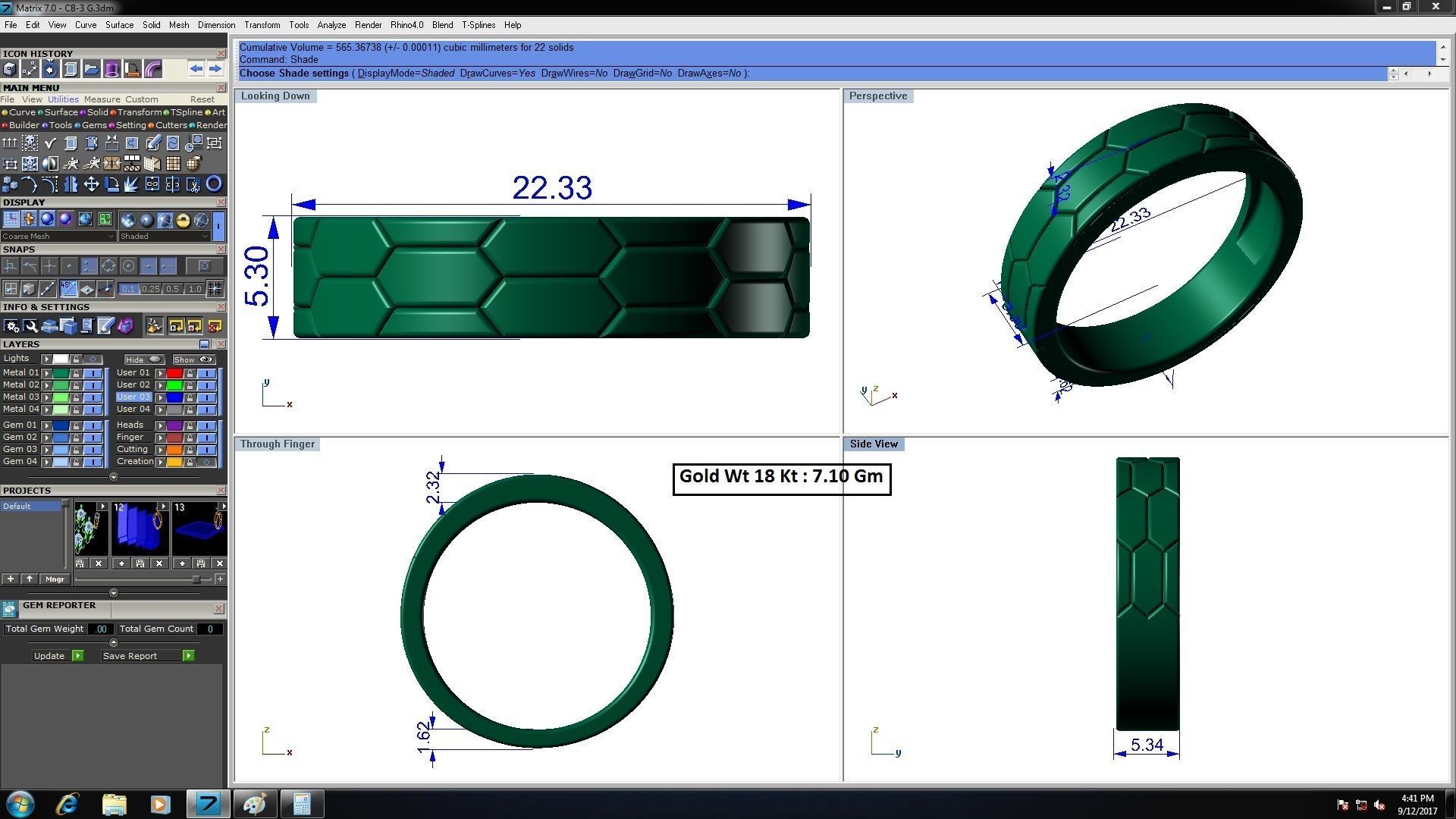Image resolution: width=1456 pixels, height=819 pixels.
Task: Click the Mngr button in Projects
Action: coord(55,579)
